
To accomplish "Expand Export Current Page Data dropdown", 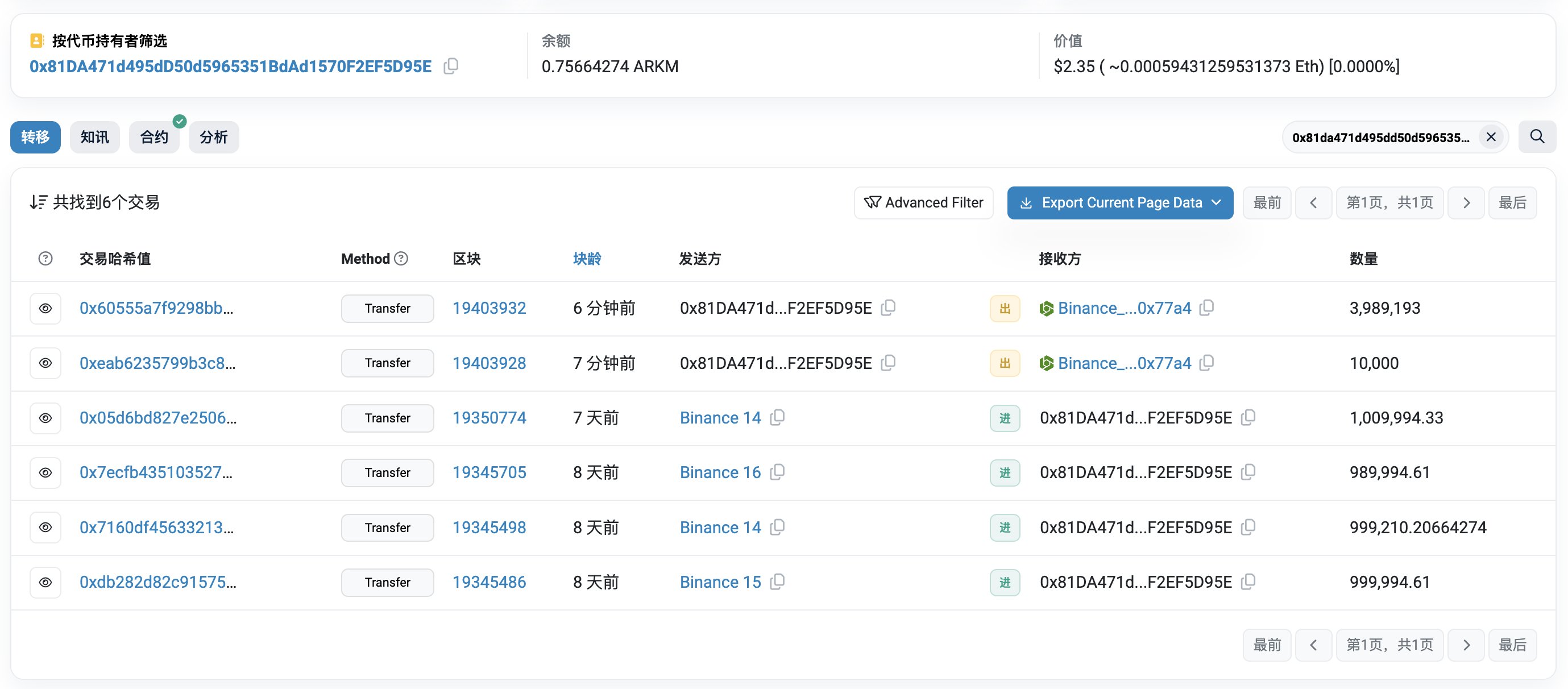I will (x=1120, y=203).
